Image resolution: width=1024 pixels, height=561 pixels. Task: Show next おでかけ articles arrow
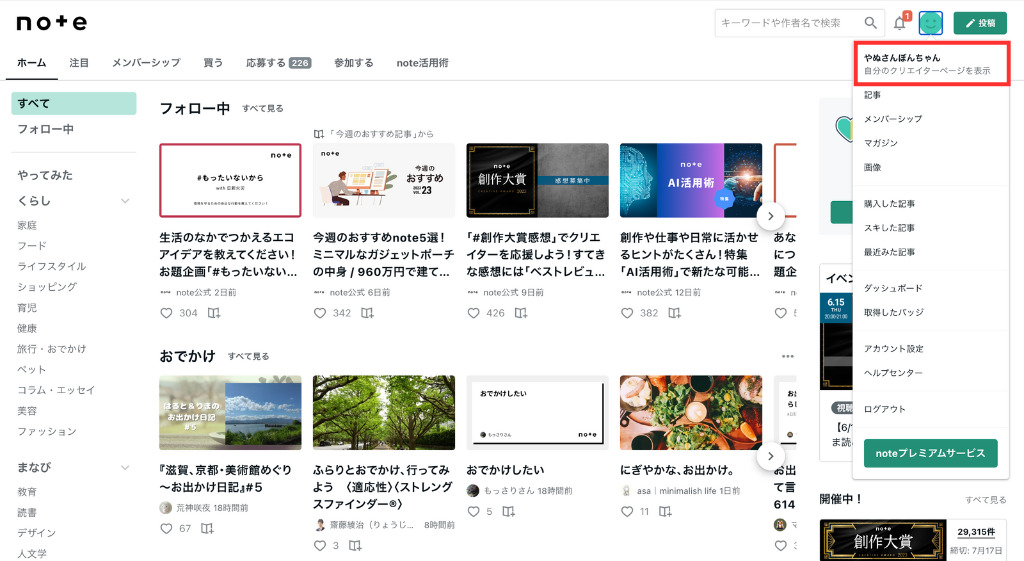[x=771, y=457]
